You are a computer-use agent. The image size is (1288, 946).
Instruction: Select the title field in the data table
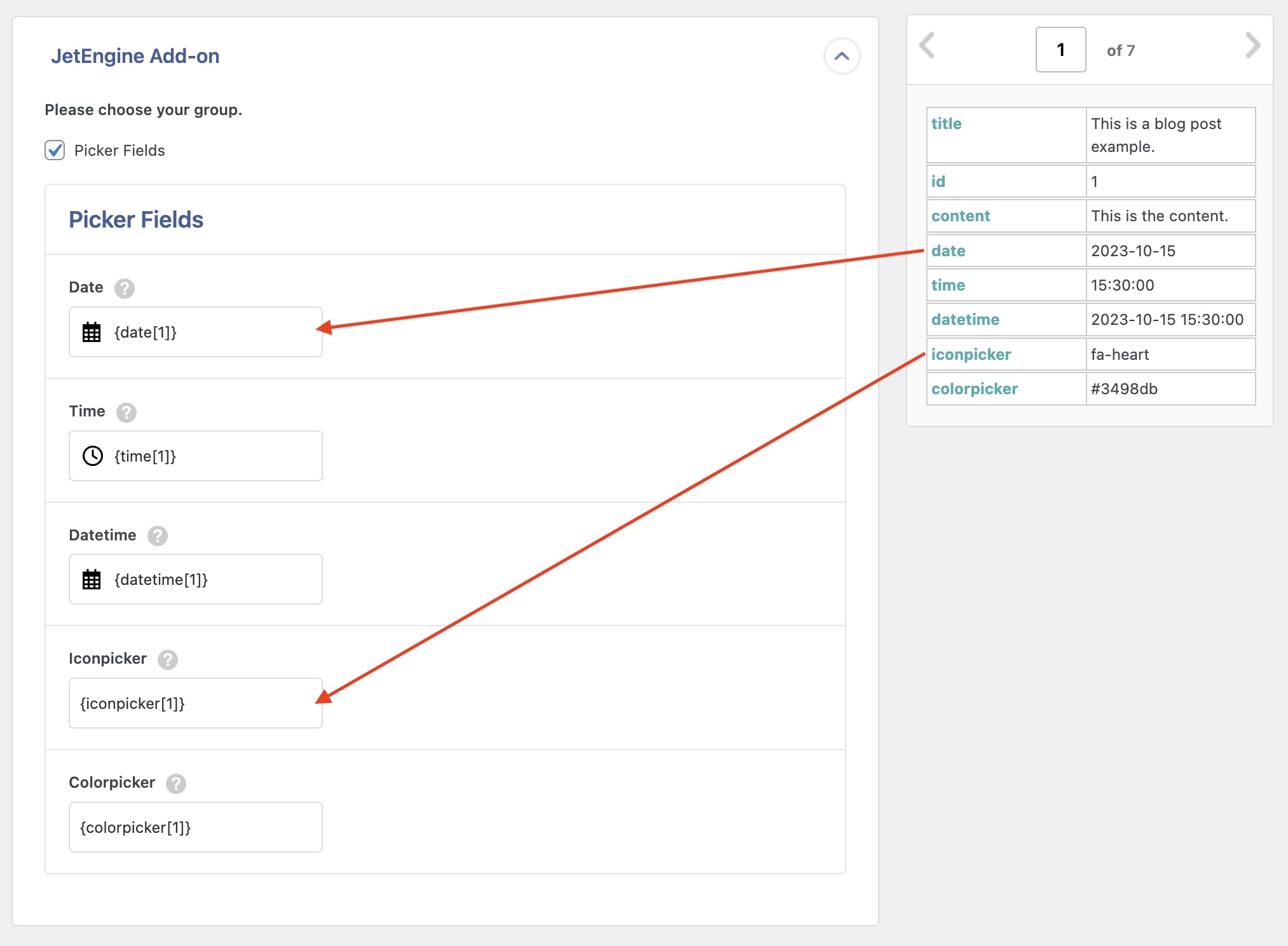[x=947, y=123]
